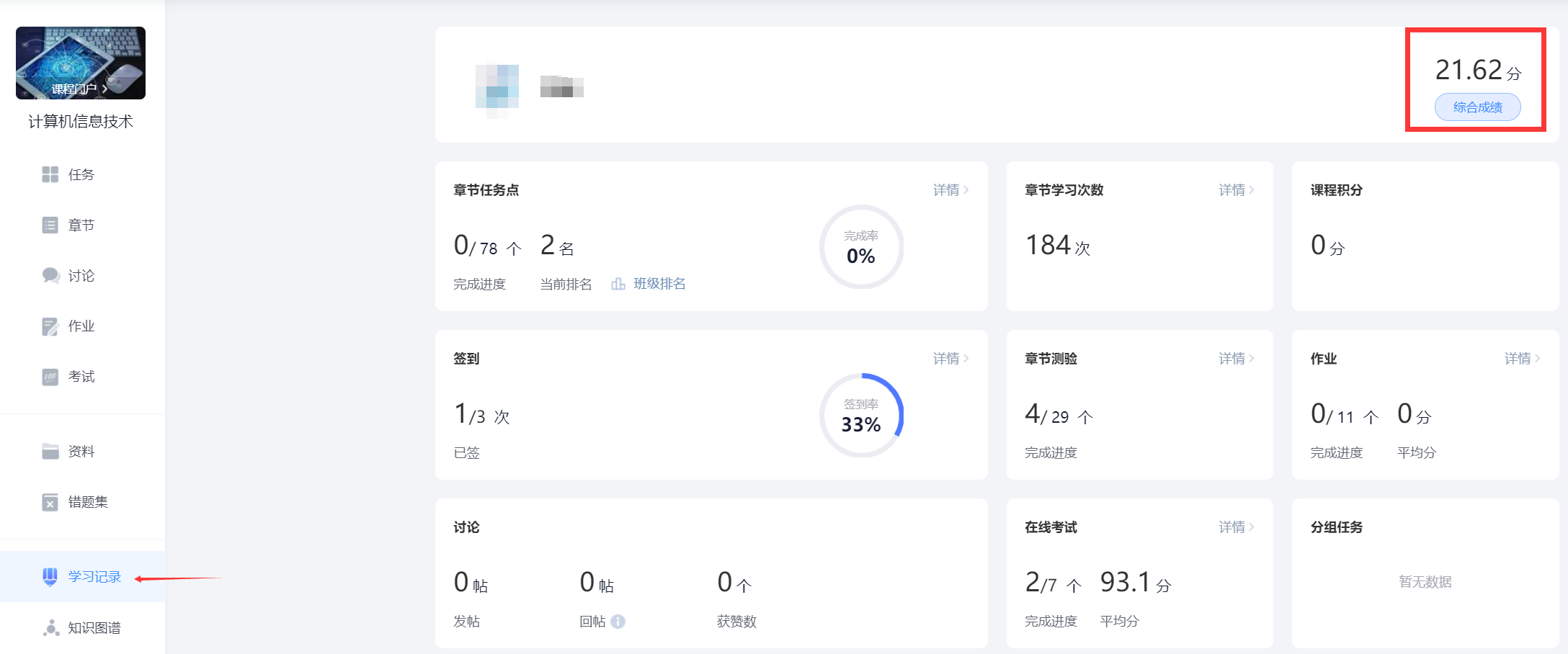Open 讨论 via its speech bubble icon

pos(50,276)
